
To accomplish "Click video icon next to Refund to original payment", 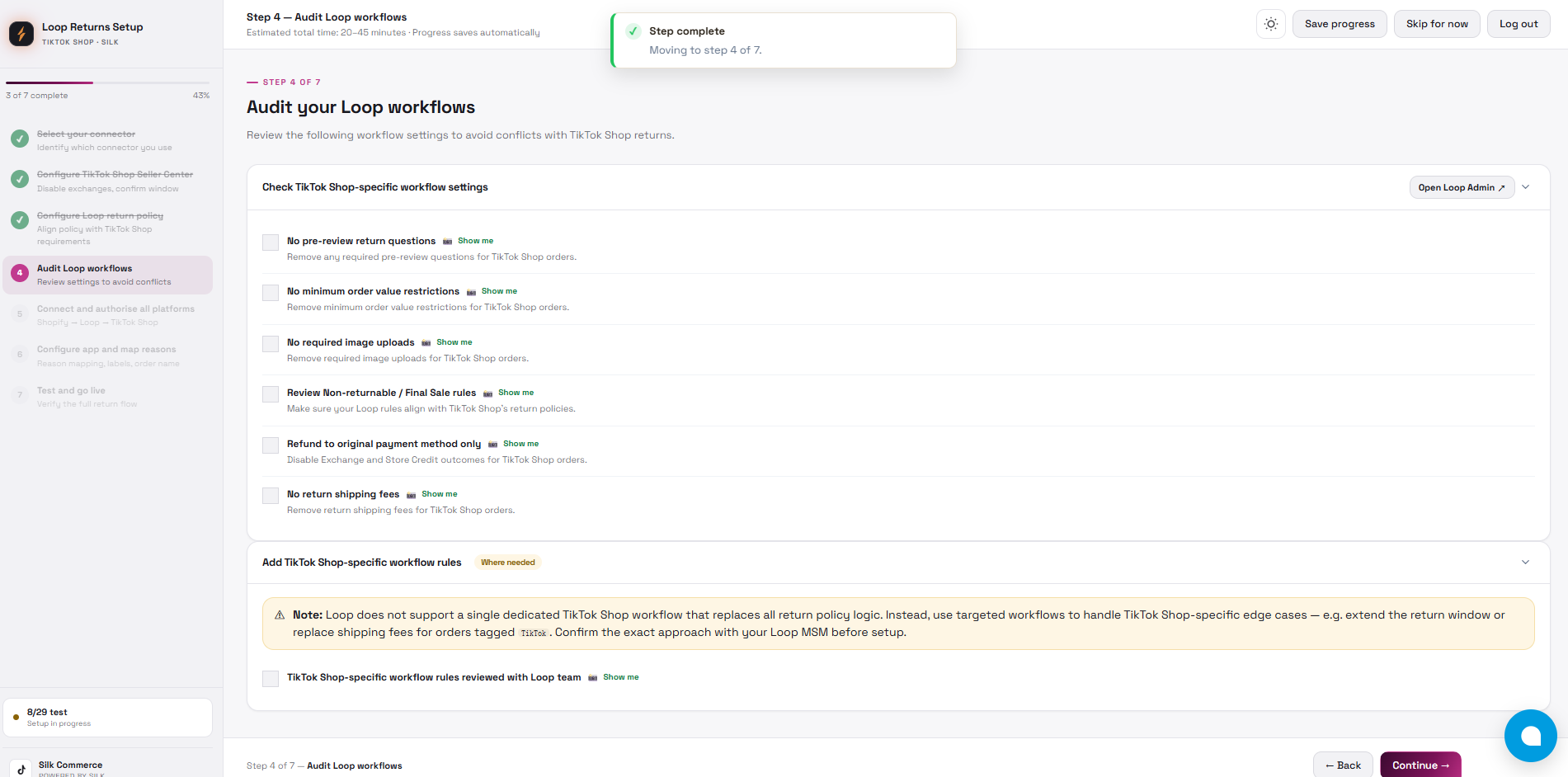I will pyautogui.click(x=492, y=445).
